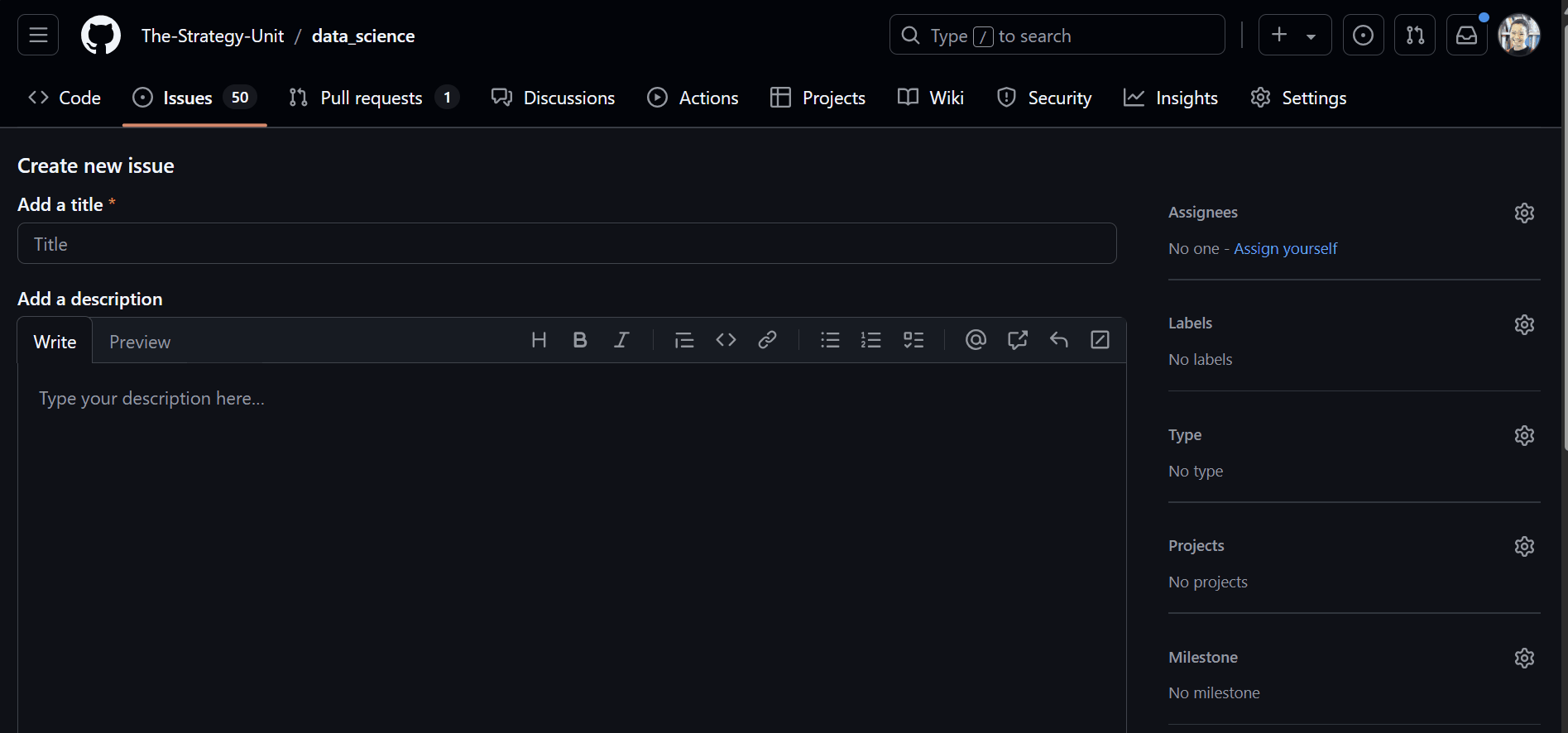Screen dimensions: 1568x733
Task: Click the sidebar Projects heading
Action: (1196, 546)
